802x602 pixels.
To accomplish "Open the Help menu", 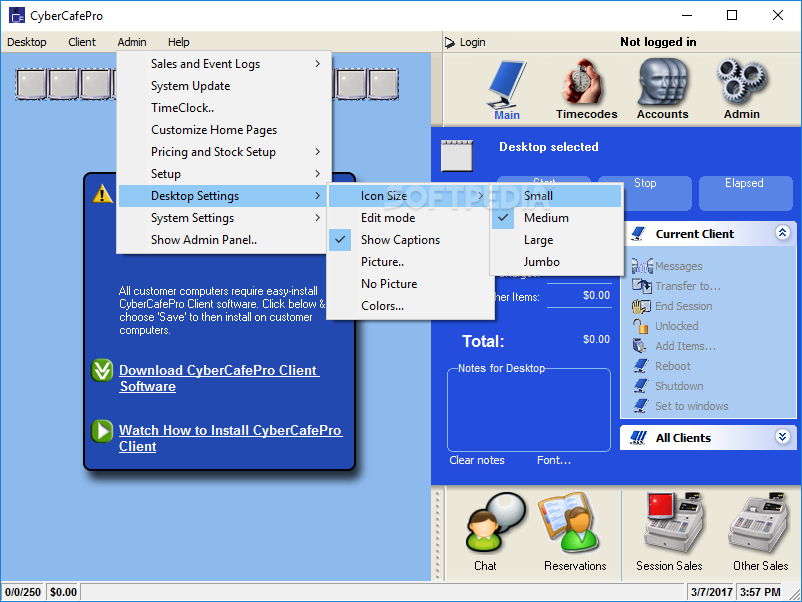I will [179, 42].
